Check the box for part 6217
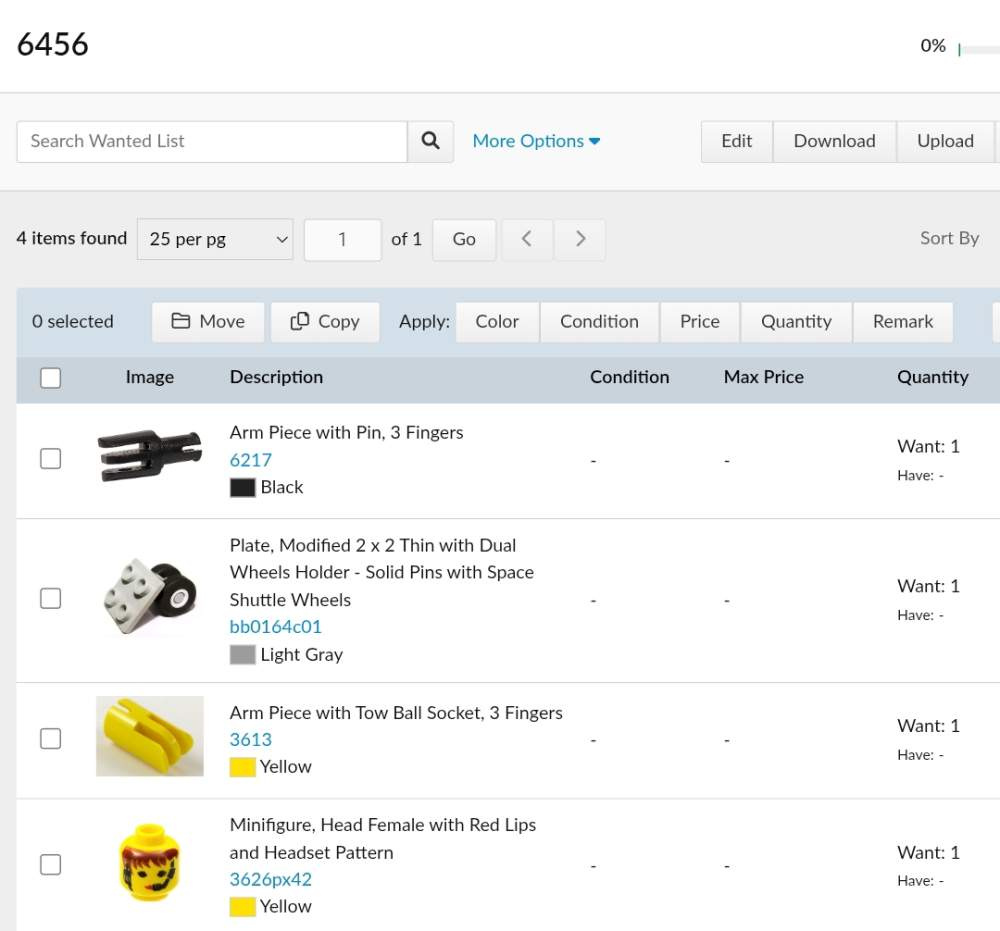 point(50,459)
